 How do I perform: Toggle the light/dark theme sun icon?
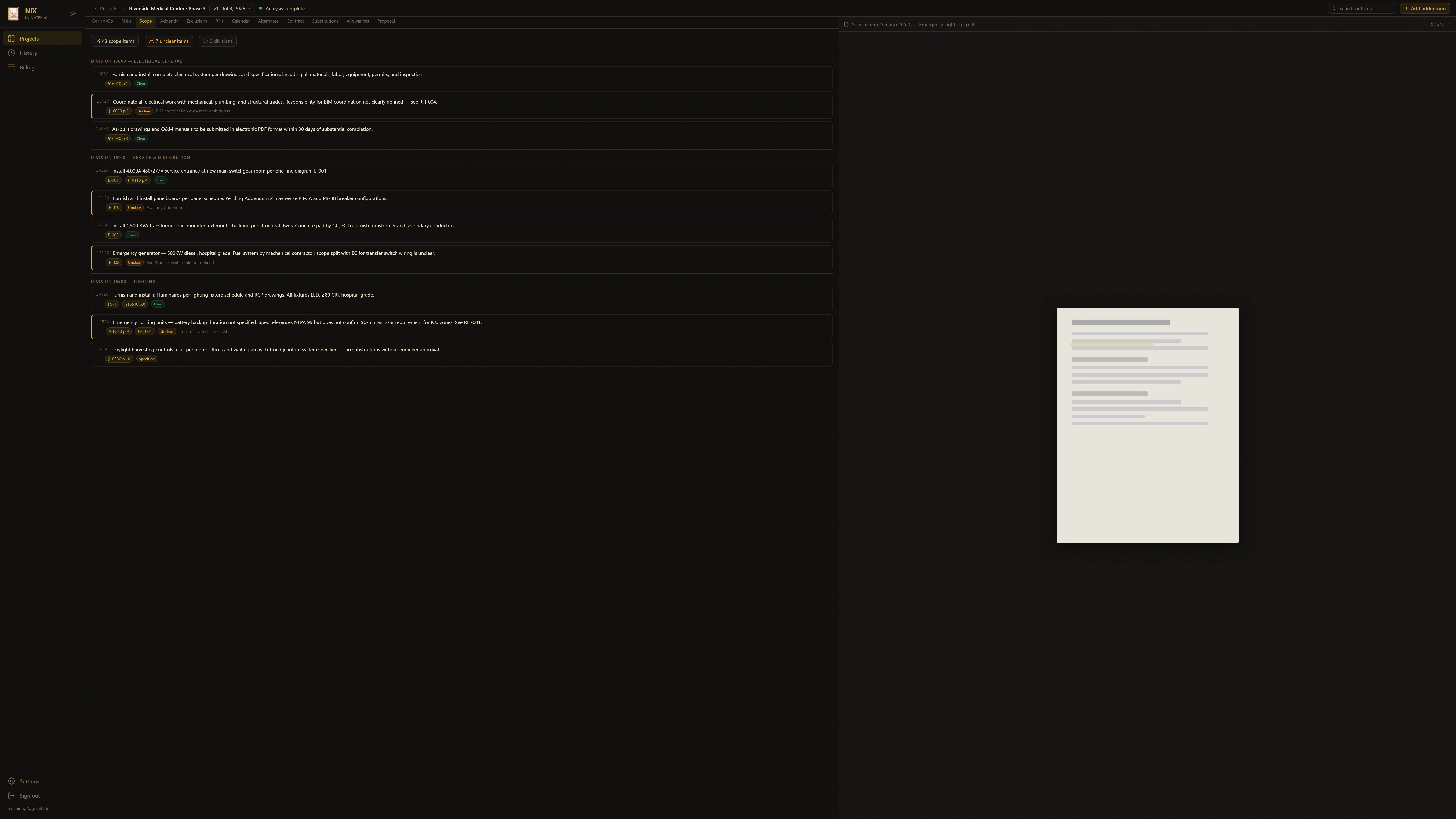coord(73,14)
